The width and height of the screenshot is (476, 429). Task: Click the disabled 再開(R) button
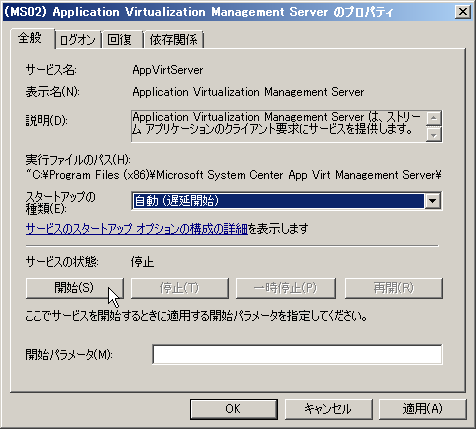pyautogui.click(x=394, y=288)
